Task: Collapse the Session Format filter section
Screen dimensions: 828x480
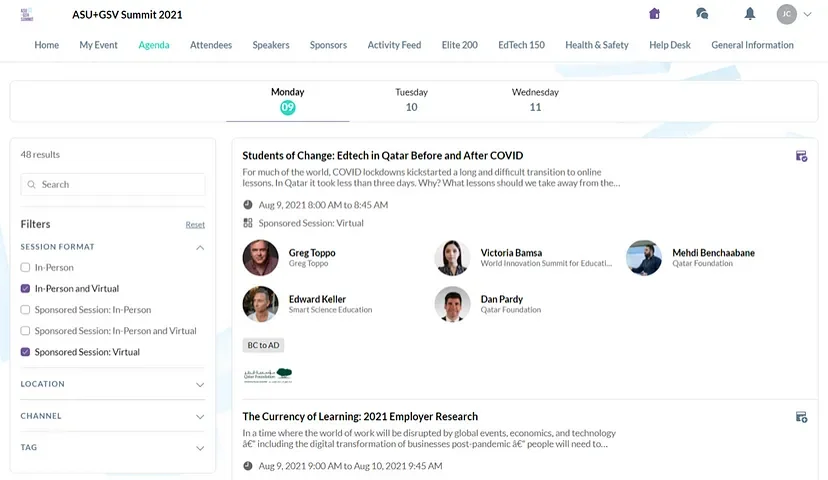Action: coord(200,247)
